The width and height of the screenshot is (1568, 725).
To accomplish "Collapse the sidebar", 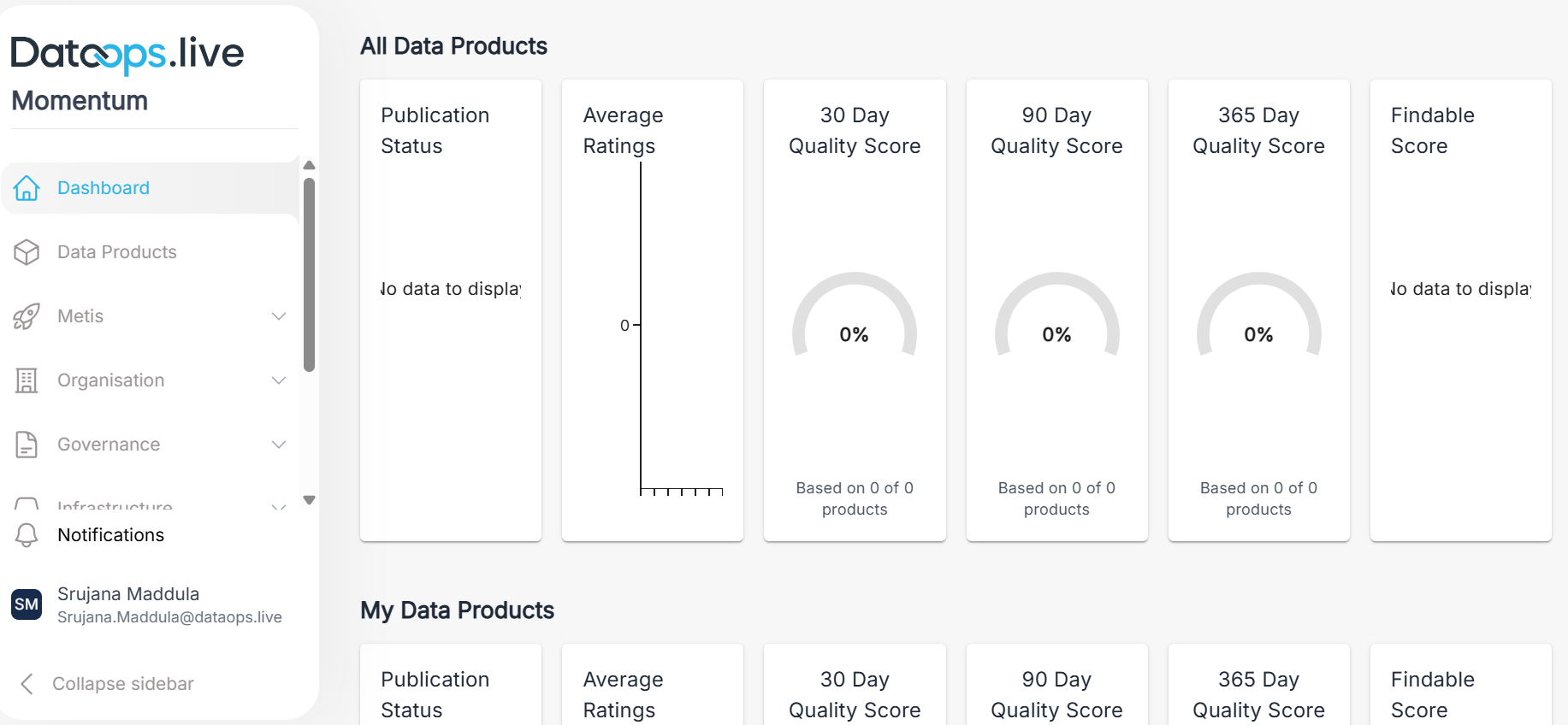I will pyautogui.click(x=123, y=683).
